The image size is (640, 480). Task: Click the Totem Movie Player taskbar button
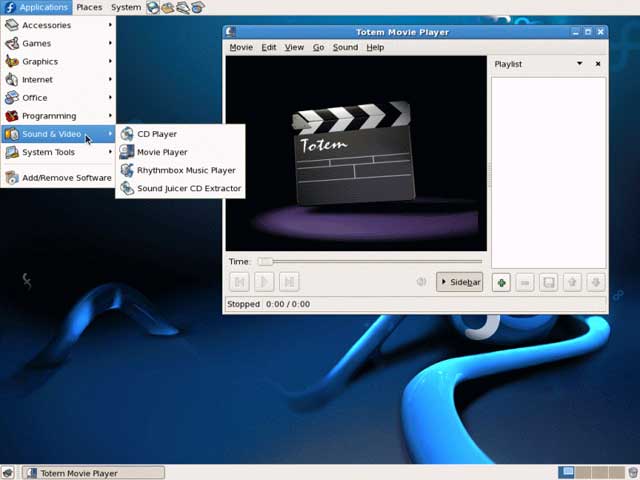click(x=93, y=473)
